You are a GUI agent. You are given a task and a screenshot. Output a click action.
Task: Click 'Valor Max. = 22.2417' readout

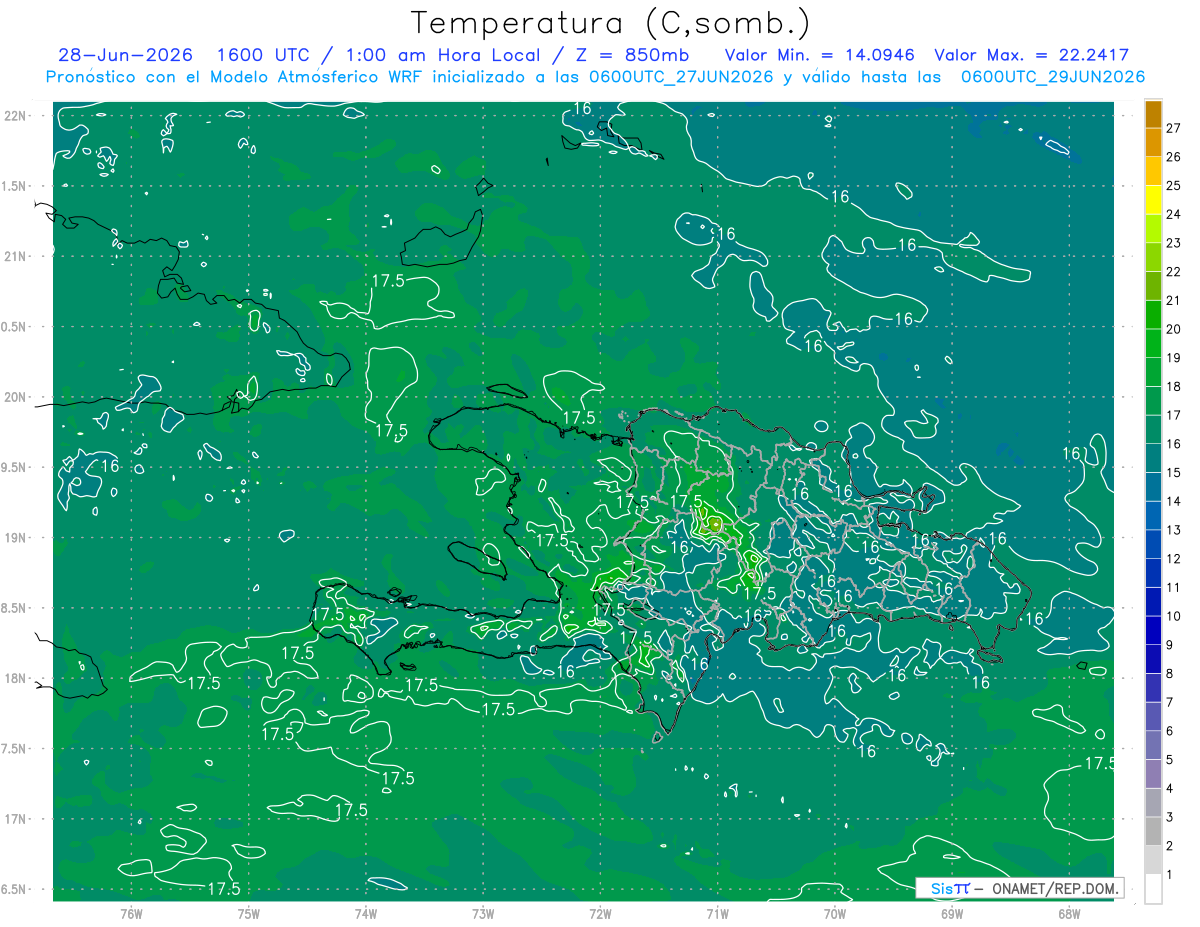1031,56
